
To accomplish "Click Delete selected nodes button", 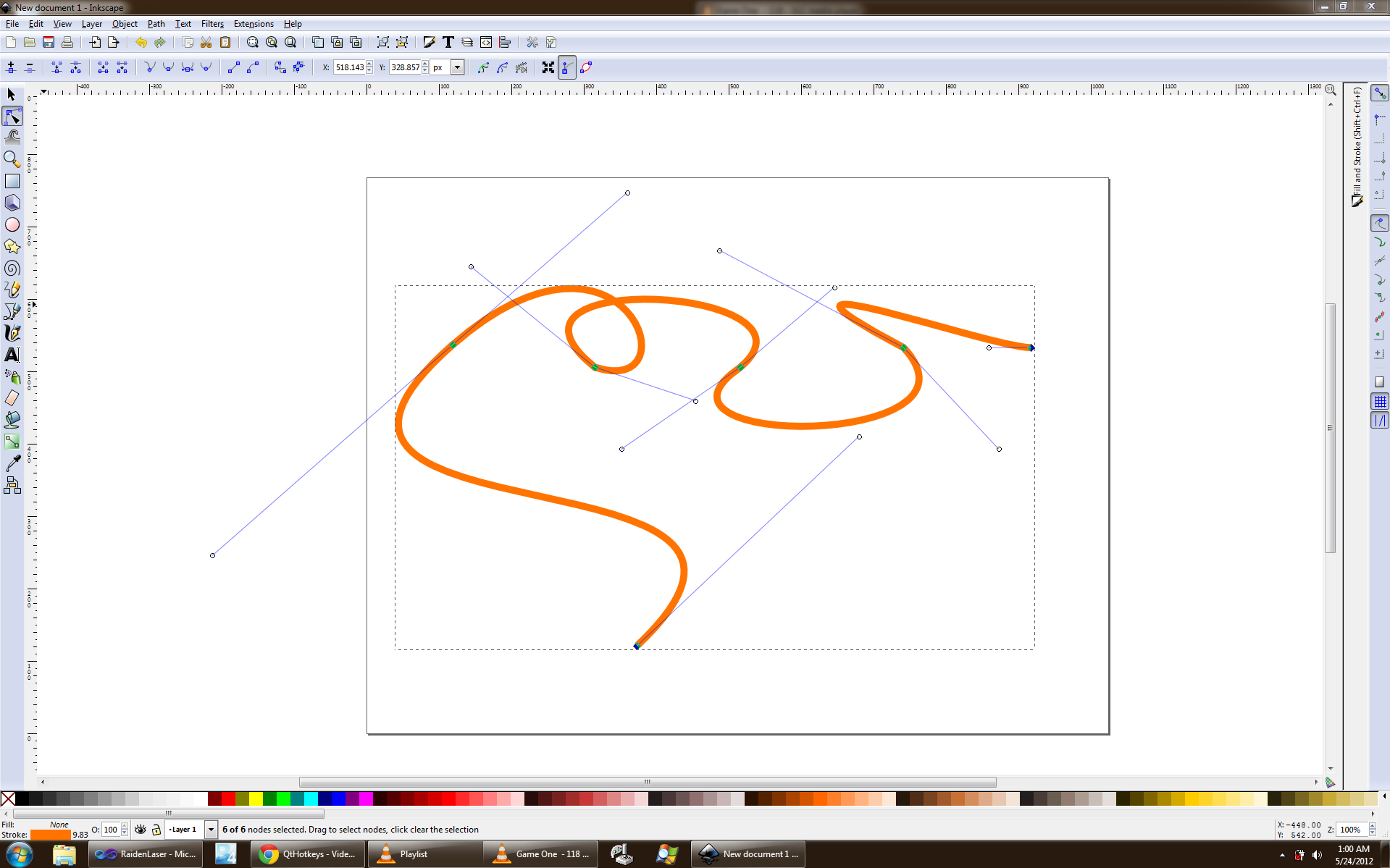I will (30, 67).
